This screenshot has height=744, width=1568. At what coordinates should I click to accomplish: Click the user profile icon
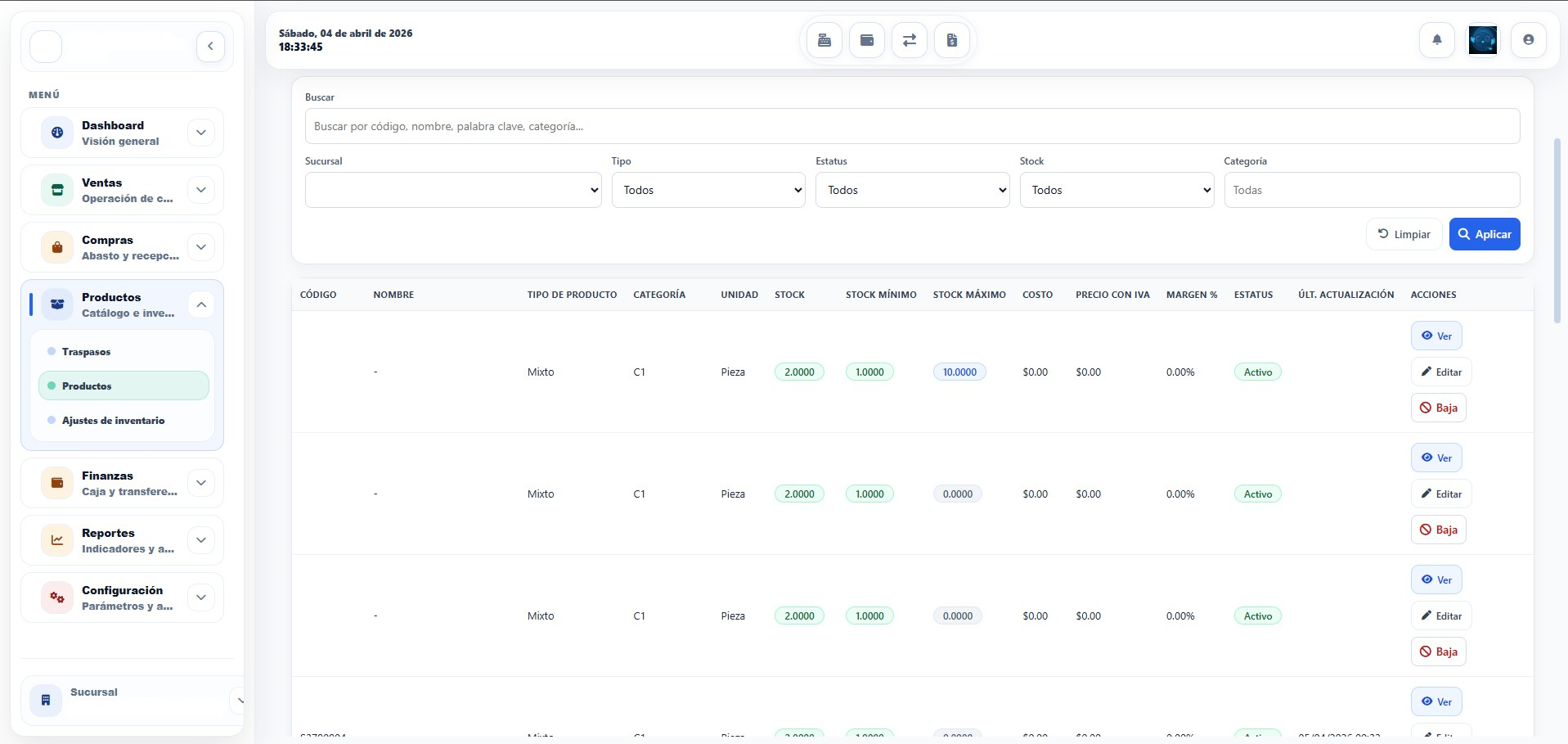tap(1528, 40)
